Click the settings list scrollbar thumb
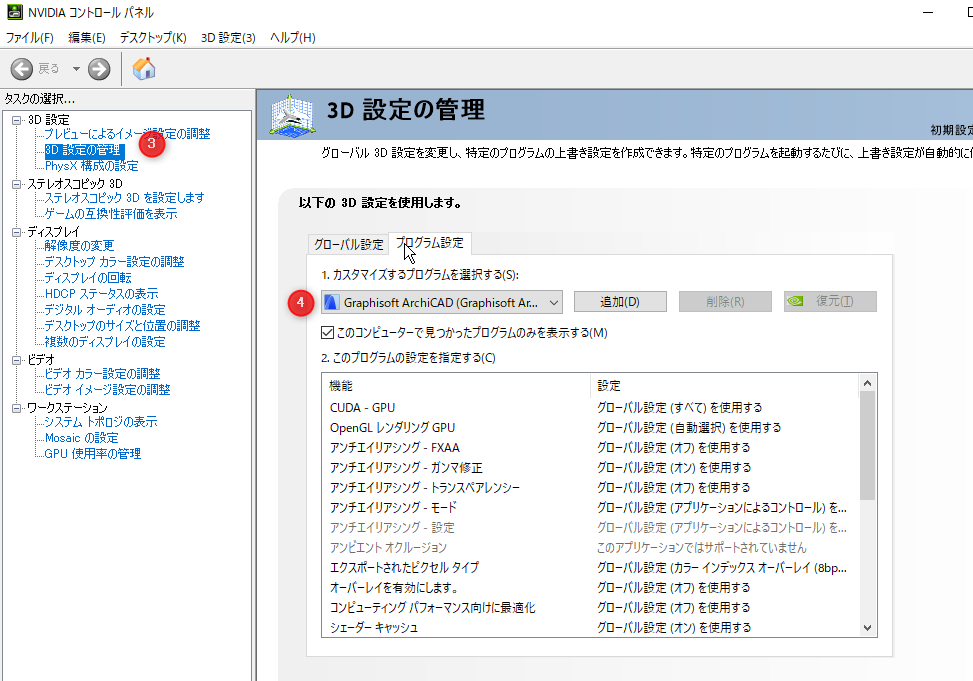 point(868,446)
